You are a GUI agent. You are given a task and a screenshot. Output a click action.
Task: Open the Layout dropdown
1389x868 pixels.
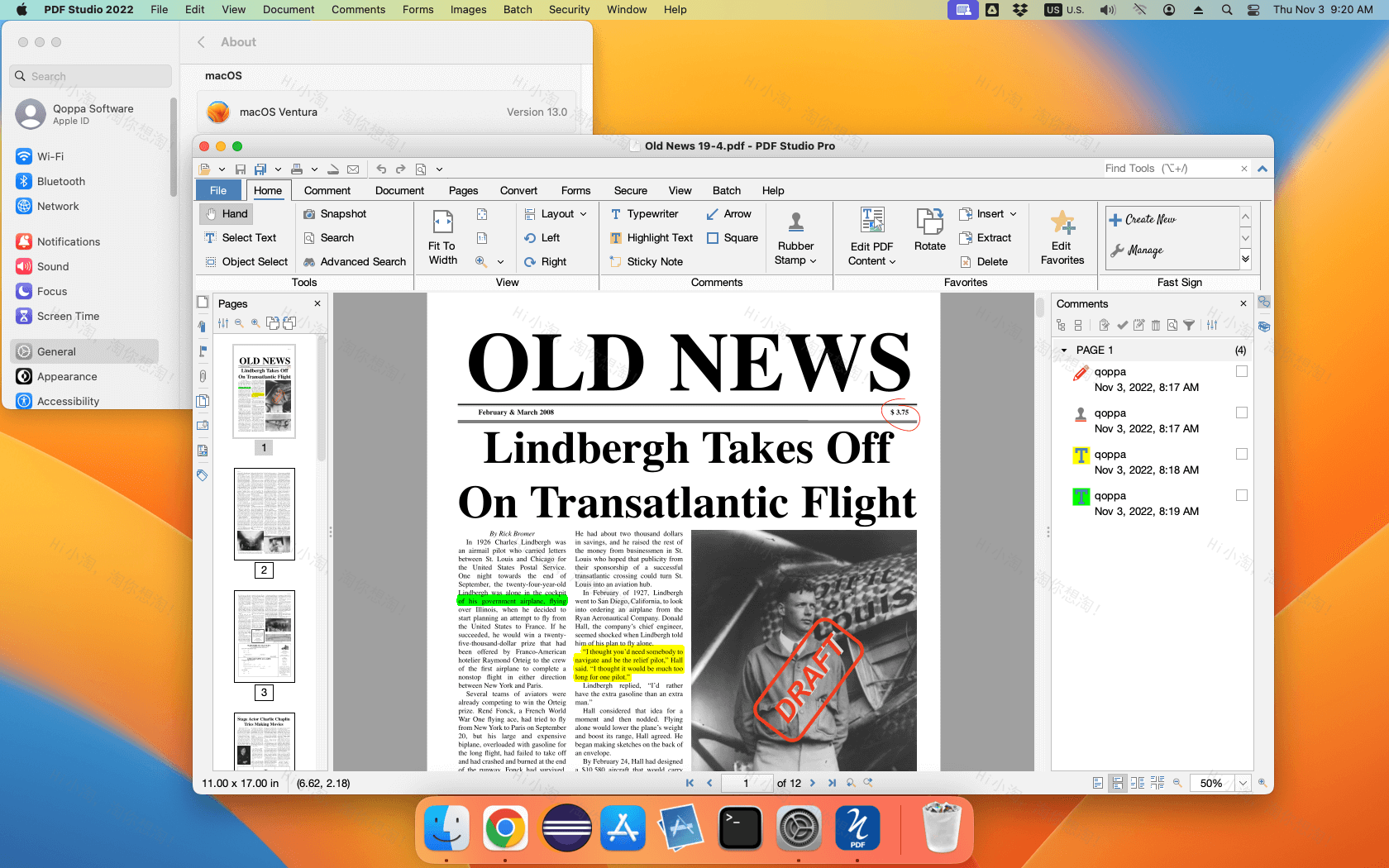tap(556, 213)
